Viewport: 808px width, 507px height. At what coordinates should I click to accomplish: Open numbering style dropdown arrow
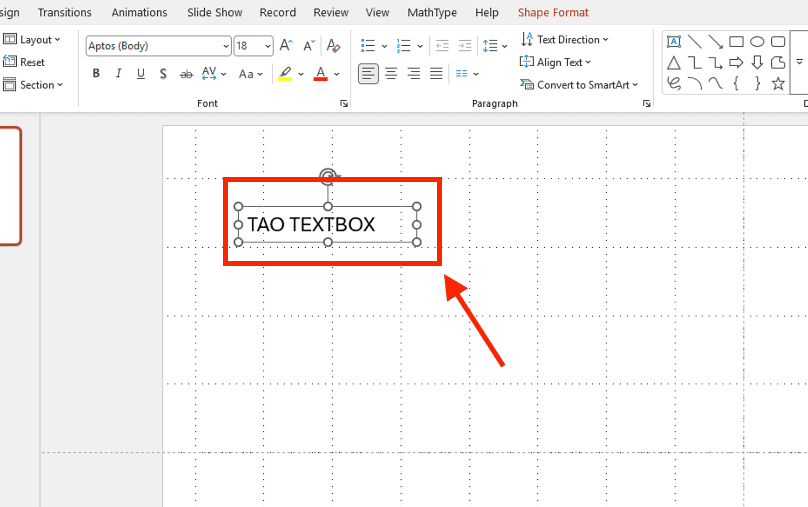pyautogui.click(x=420, y=46)
